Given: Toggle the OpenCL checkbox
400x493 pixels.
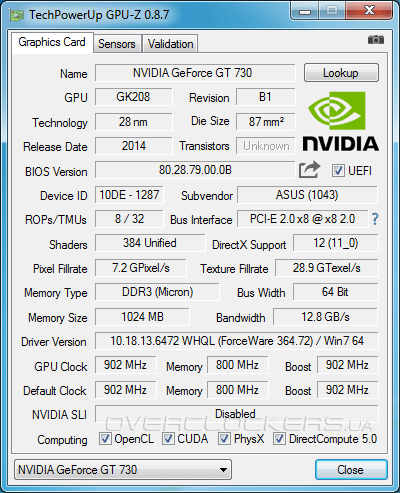Looking at the screenshot, I should [x=105, y=439].
